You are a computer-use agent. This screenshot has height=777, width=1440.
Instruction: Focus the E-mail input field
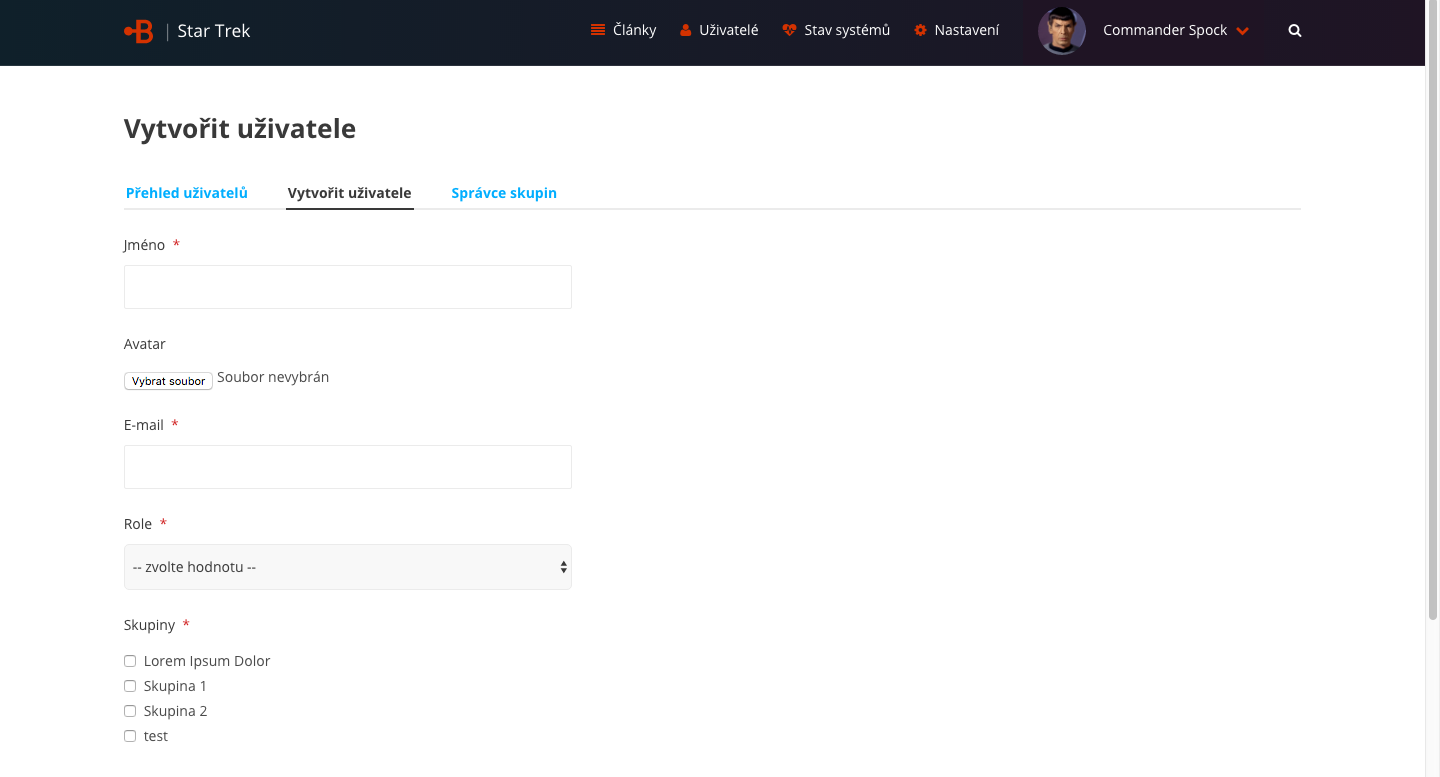348,467
